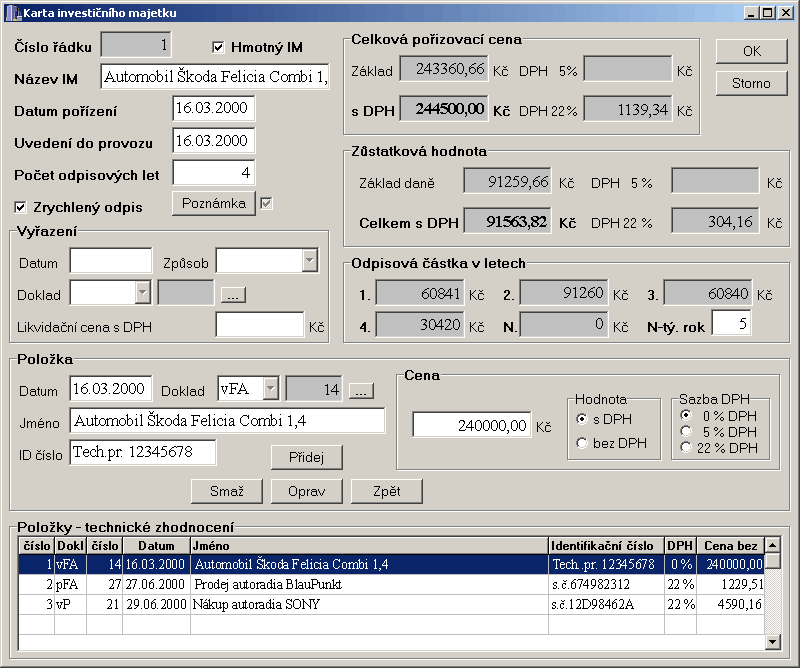The height and width of the screenshot is (668, 800).
Task: Click cell '1229,51' in the table
Action: click(731, 584)
